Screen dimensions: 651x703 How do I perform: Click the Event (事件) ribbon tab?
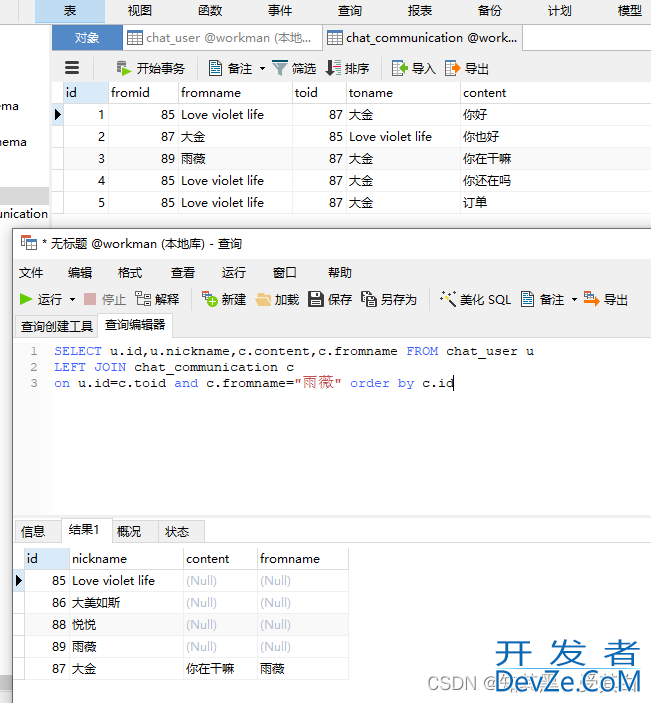pyautogui.click(x=280, y=11)
